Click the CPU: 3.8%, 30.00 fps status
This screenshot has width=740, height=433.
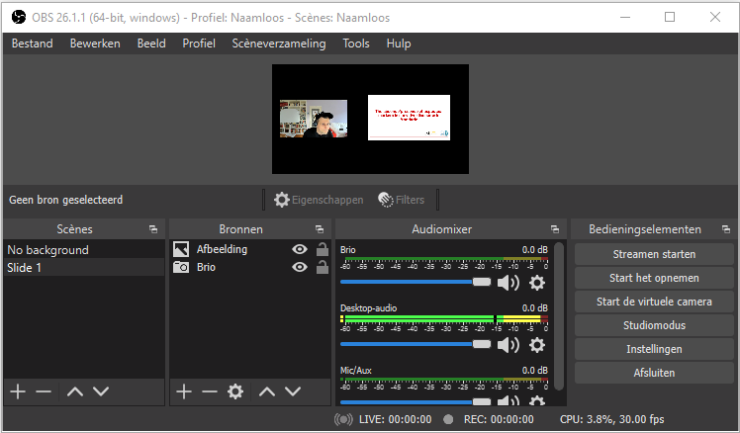(612, 419)
